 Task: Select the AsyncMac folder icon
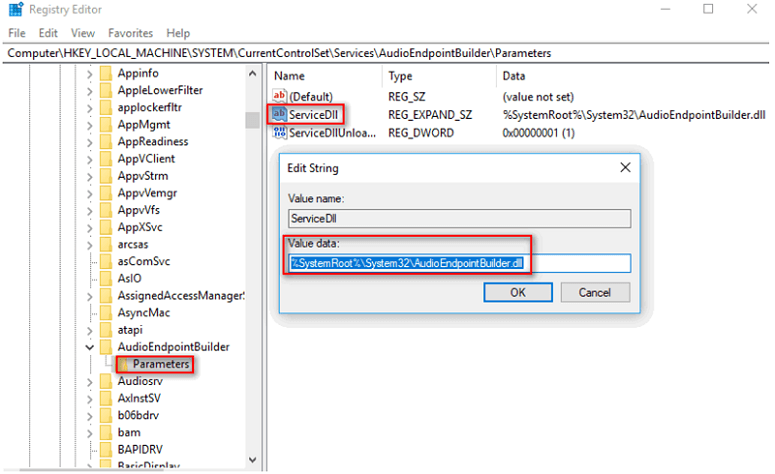pos(106,313)
